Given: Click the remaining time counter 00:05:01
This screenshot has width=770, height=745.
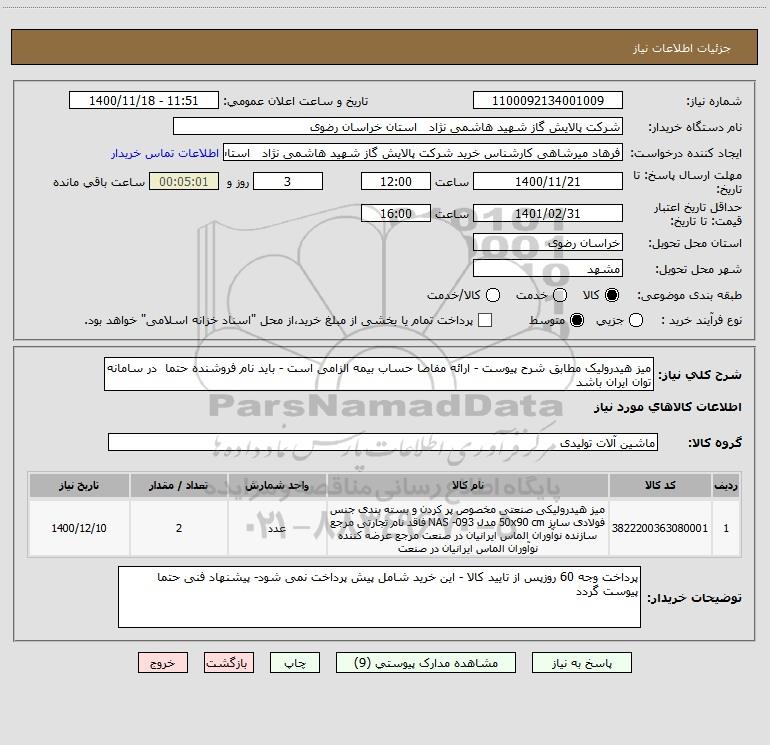Looking at the screenshot, I should point(184,181).
